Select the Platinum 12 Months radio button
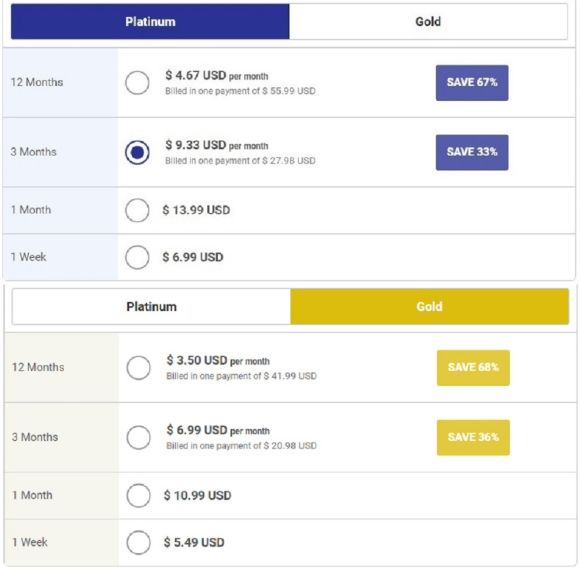 (x=137, y=82)
